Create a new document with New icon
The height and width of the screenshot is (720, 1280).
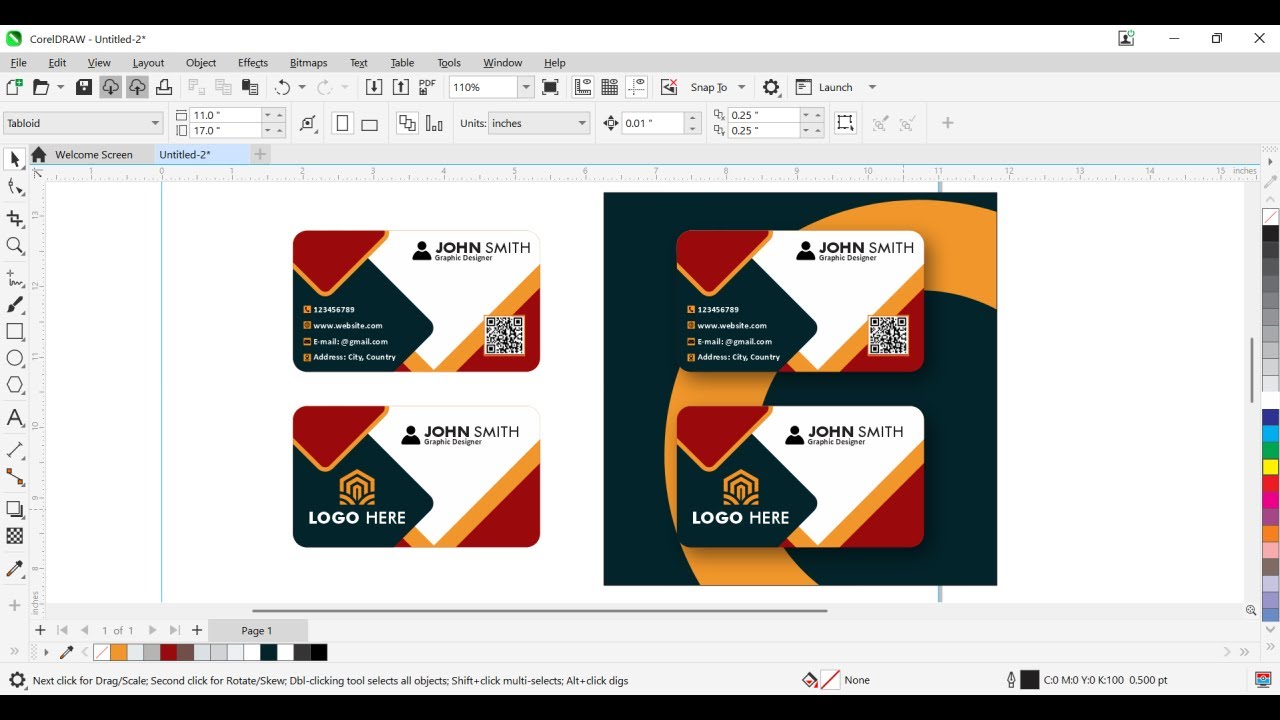[14, 87]
